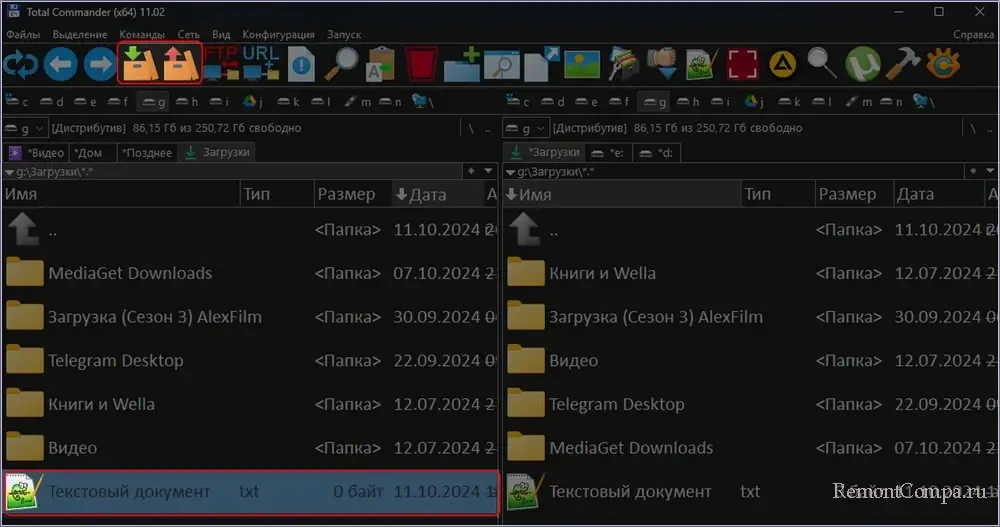Open FTP connection from the toolbar
The height and width of the screenshot is (527, 1000).
220,63
